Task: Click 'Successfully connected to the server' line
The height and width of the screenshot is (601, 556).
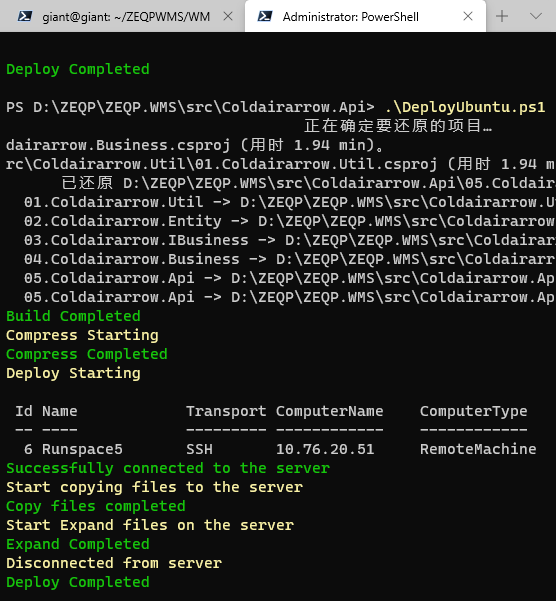Action: [168, 468]
